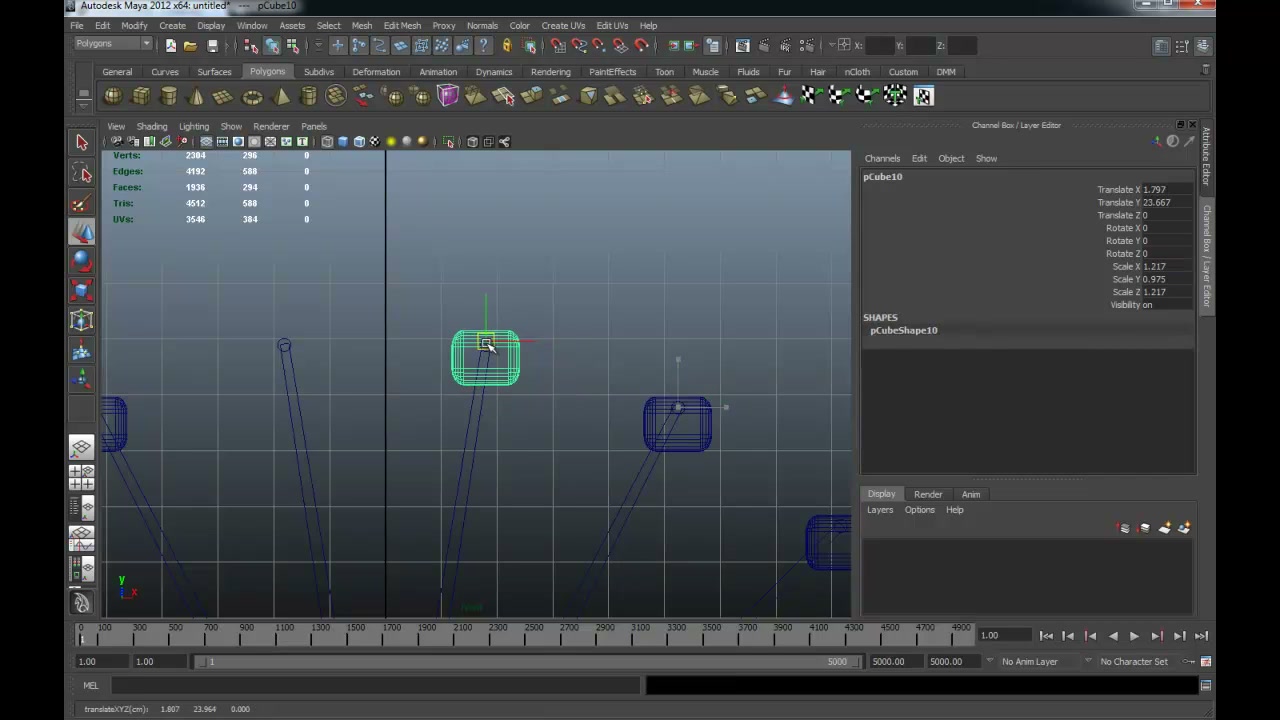Play the animation forwards

click(1134, 636)
